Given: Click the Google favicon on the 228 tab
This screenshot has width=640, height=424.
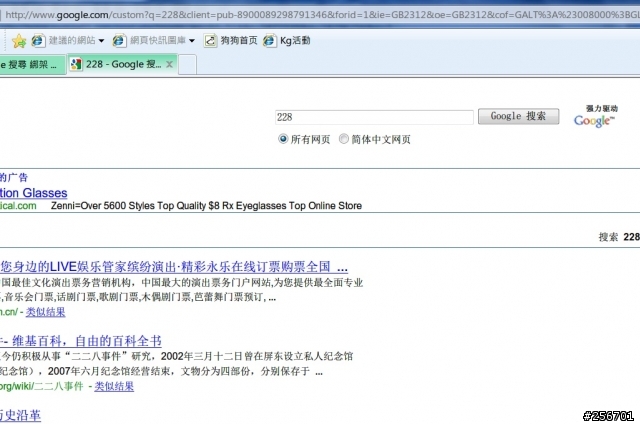Looking at the screenshot, I should (76, 64).
